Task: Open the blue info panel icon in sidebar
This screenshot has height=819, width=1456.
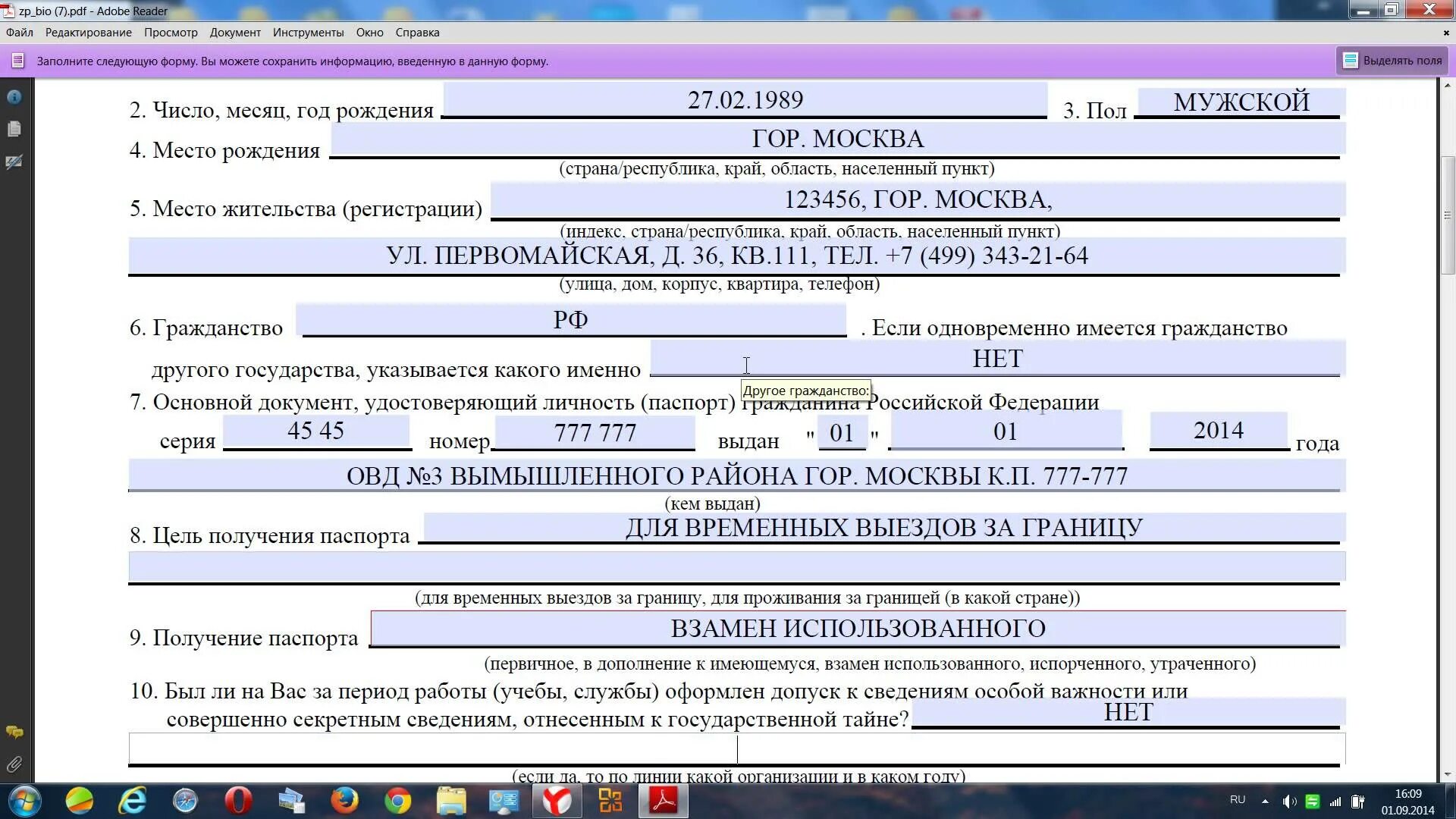Action: coord(14,97)
